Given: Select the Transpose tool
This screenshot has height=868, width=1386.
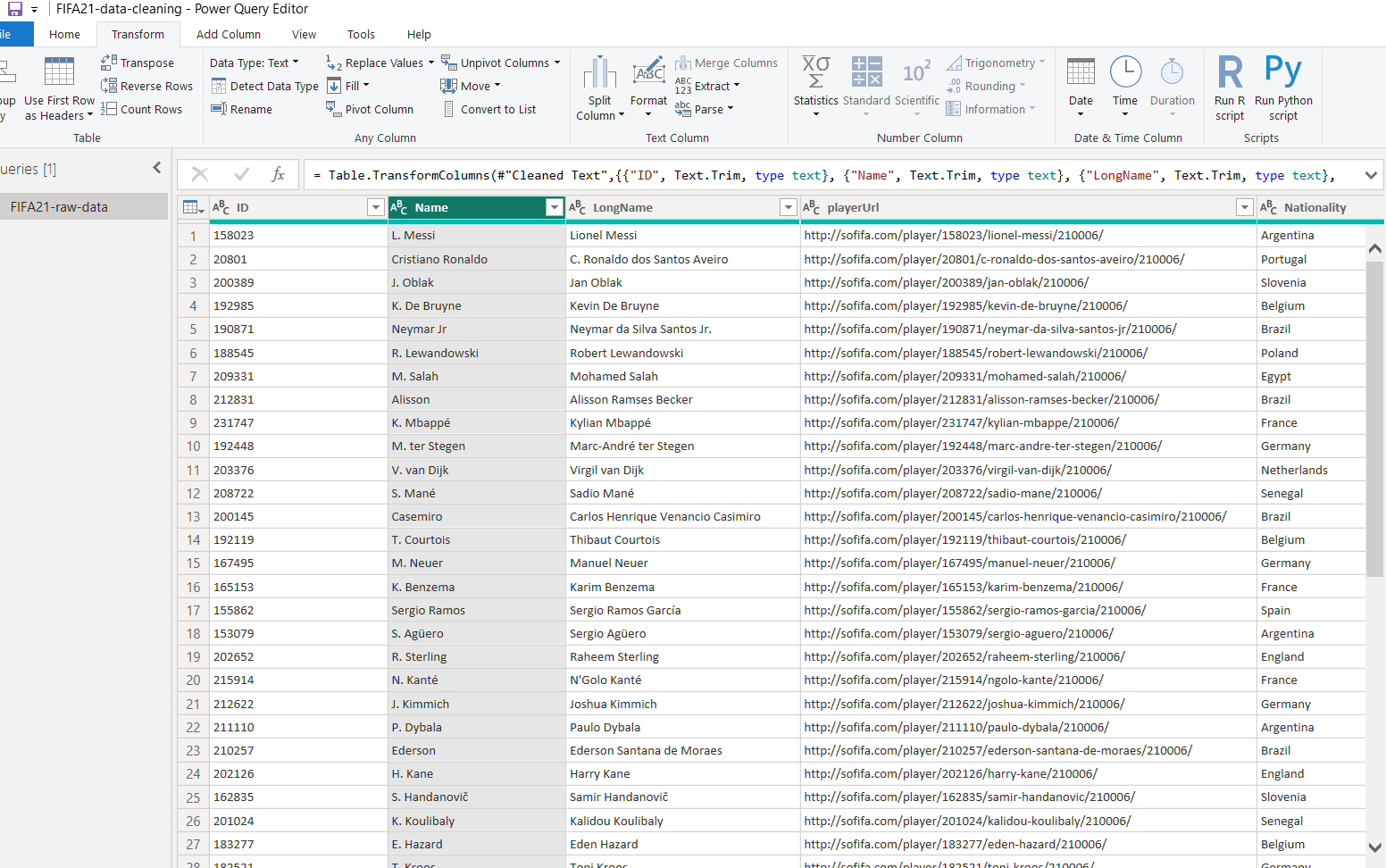Looking at the screenshot, I should coord(146,63).
